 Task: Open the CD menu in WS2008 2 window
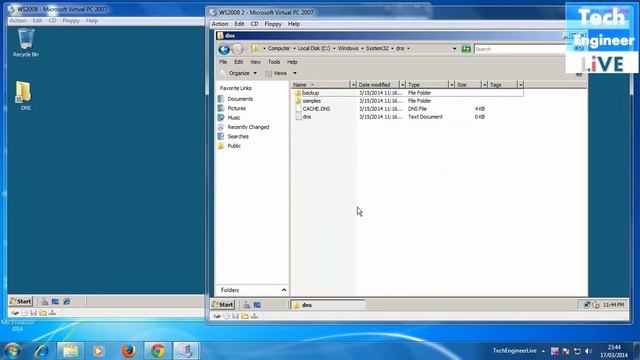point(254,24)
